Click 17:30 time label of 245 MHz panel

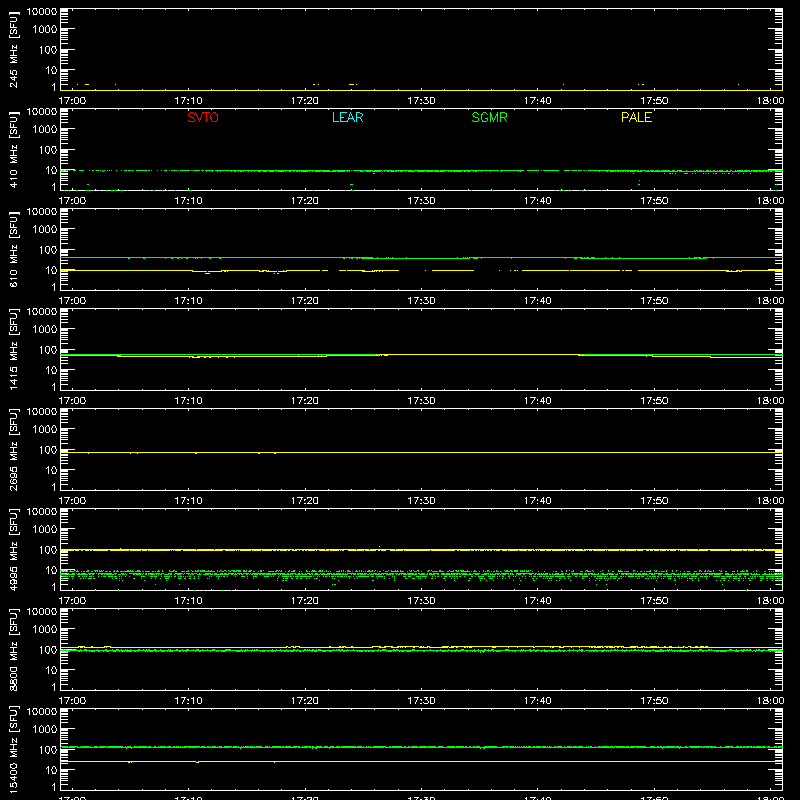[x=421, y=101]
